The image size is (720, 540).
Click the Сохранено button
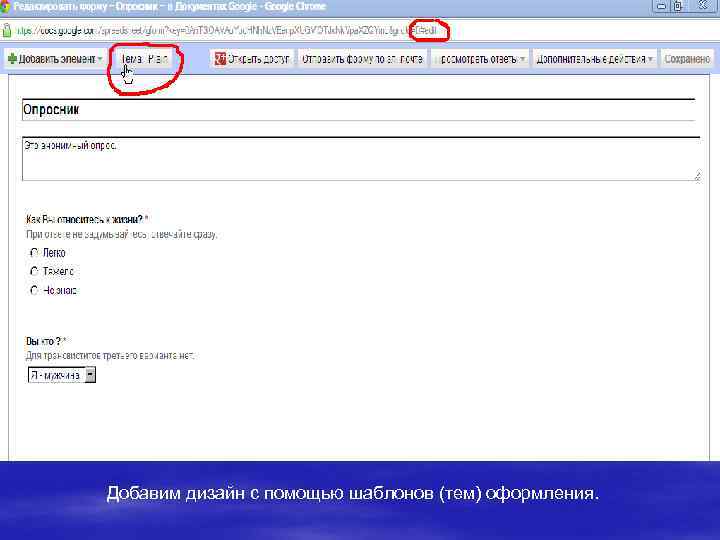687,59
